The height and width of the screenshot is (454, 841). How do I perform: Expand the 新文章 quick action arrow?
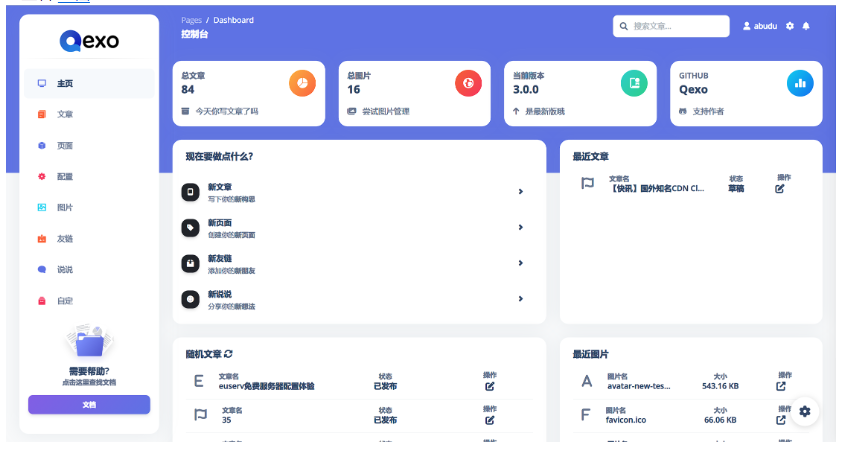tap(520, 192)
